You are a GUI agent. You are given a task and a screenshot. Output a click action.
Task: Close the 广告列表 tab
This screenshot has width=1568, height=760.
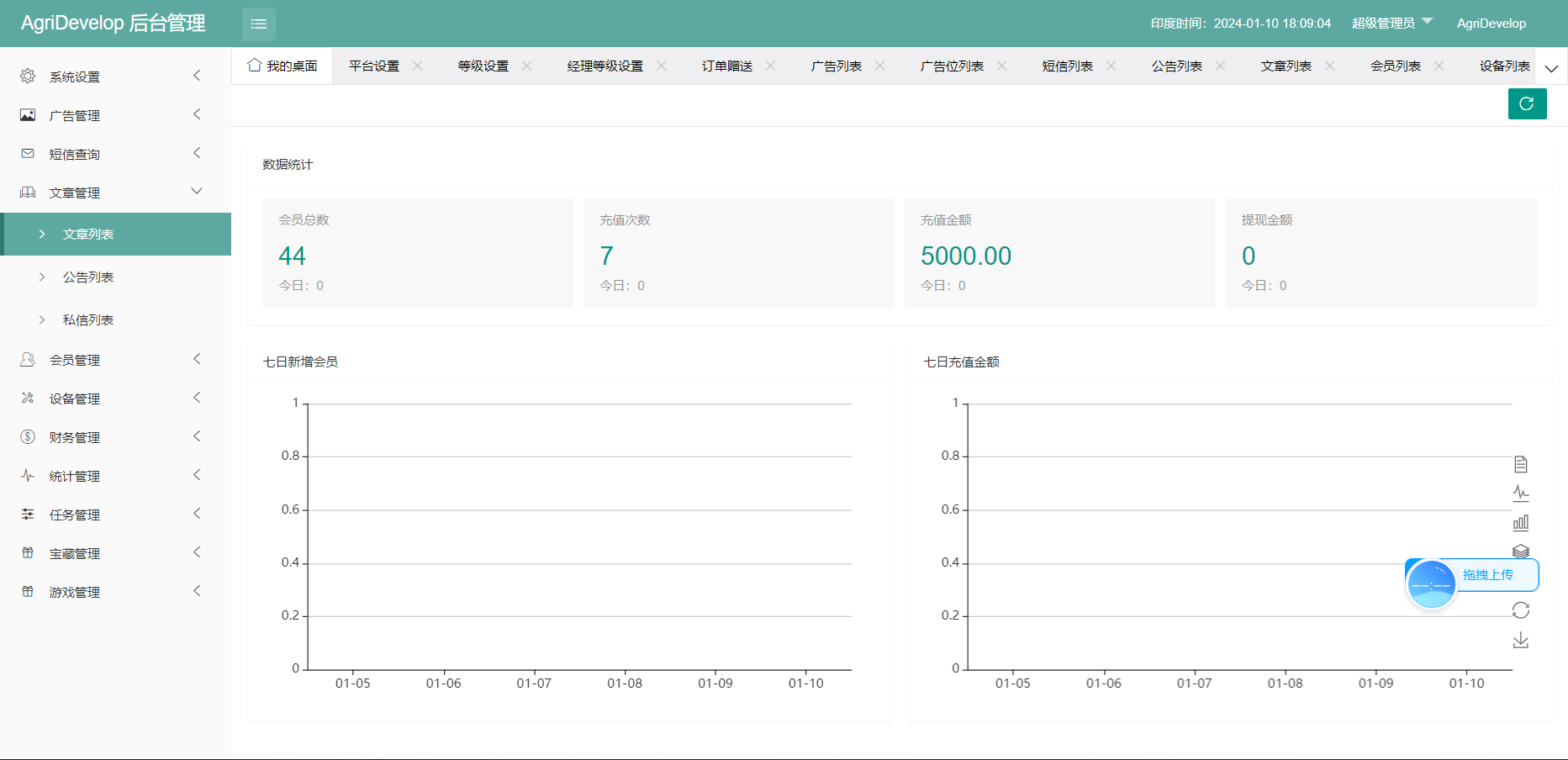click(x=880, y=66)
